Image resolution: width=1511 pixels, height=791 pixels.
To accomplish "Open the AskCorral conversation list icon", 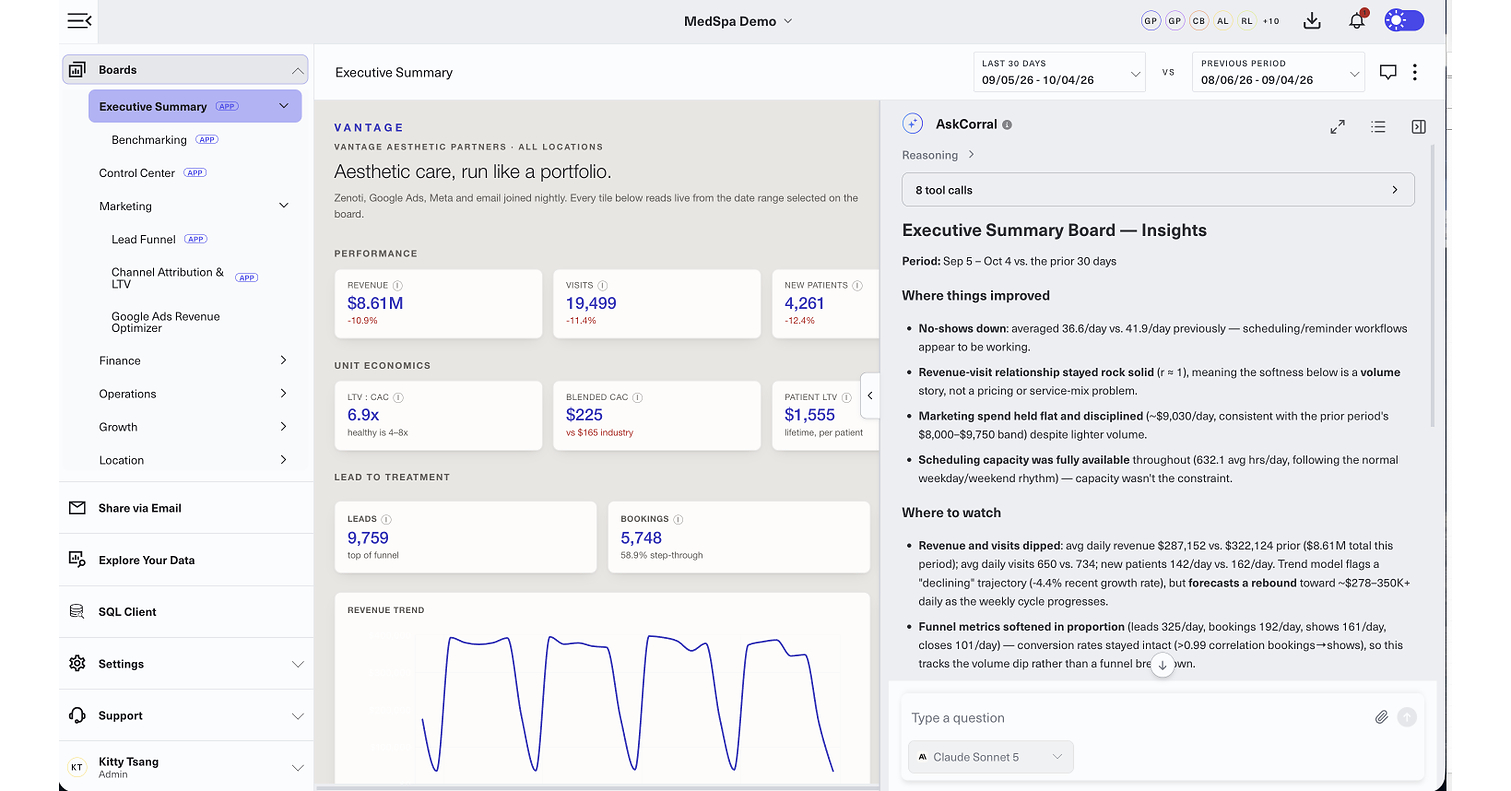I will click(x=1378, y=127).
